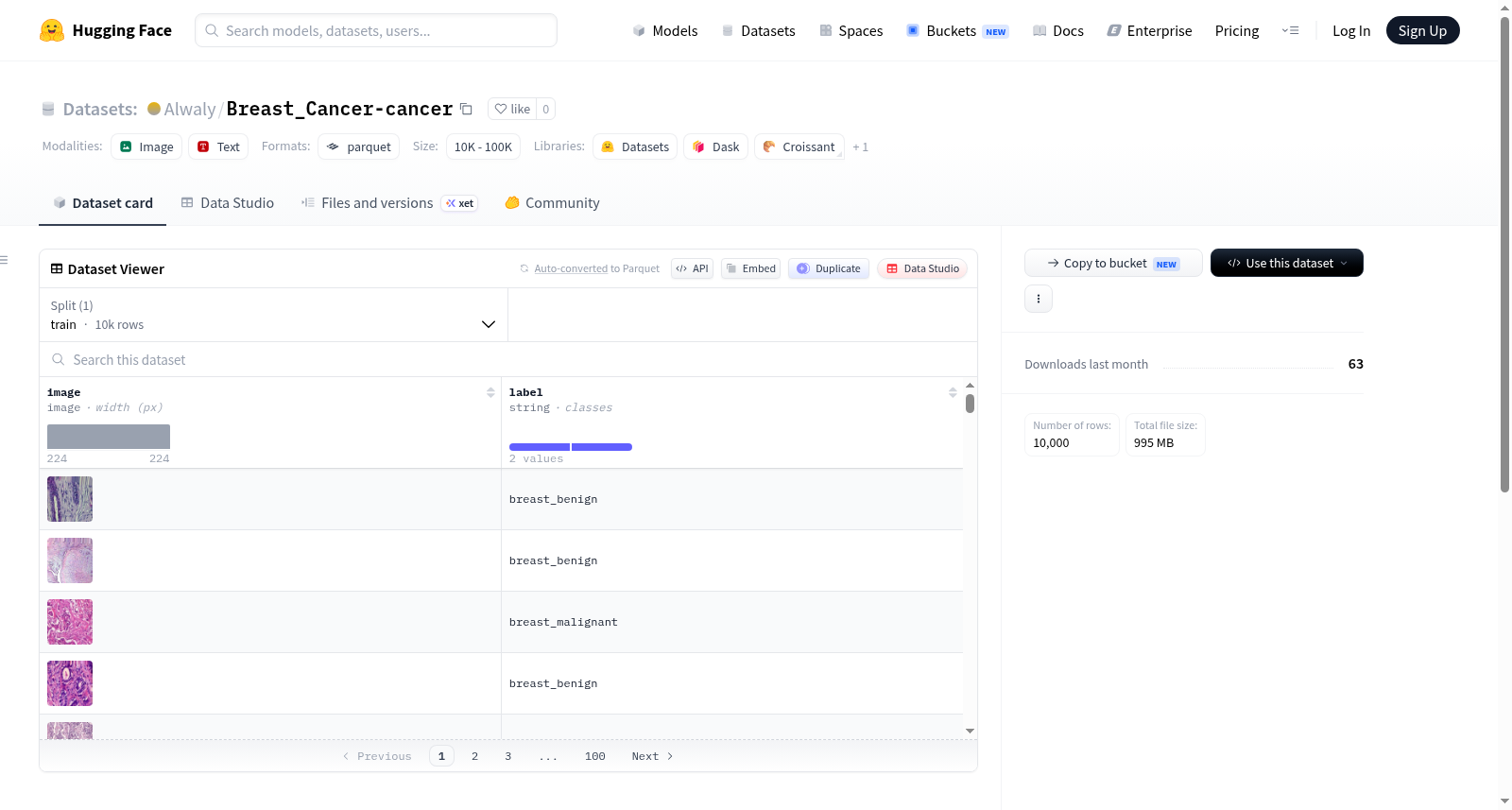Like the dataset with the heart button
Image resolution: width=1512 pixels, height=810 pixels.
512,109
